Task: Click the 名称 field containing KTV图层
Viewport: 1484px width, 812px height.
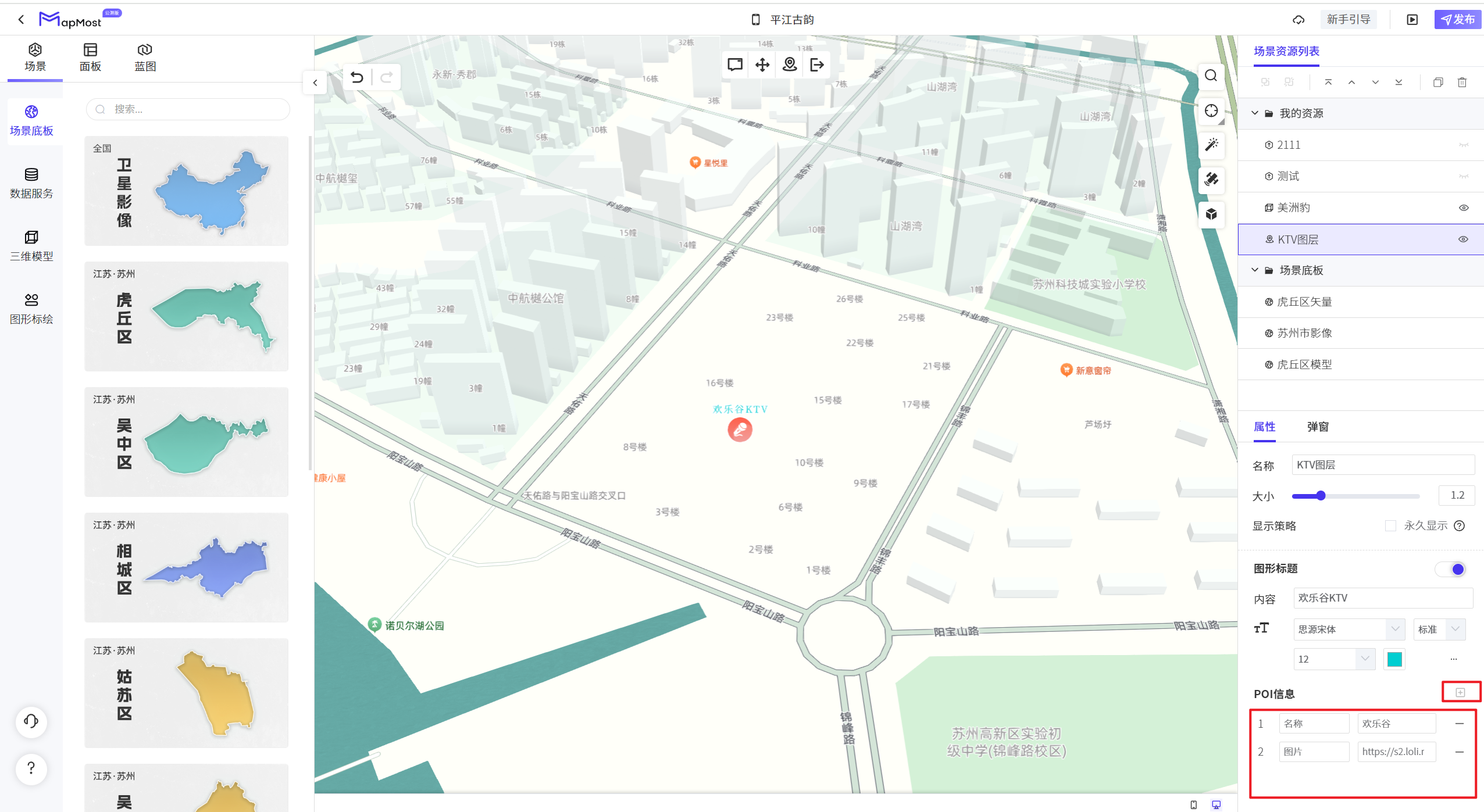Action: [x=1383, y=465]
